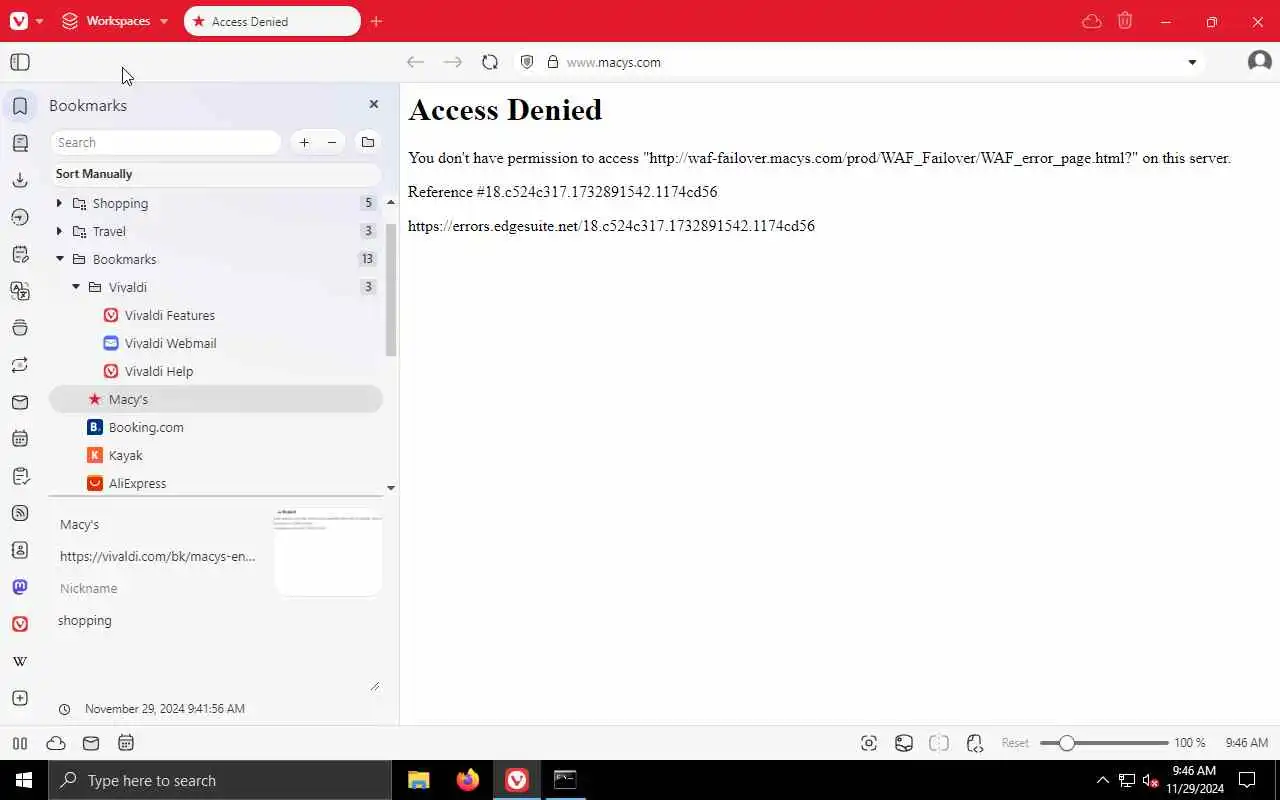This screenshot has height=800, width=1280.
Task: Open Vivaldi web panel in sidebar
Action: coord(20,624)
